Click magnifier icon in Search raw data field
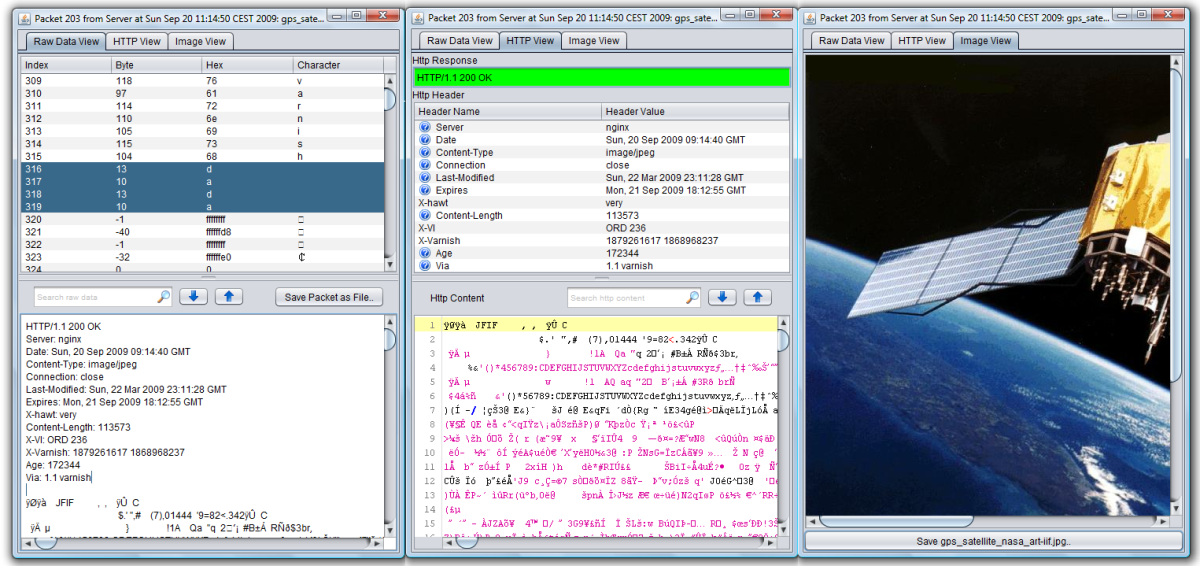Viewport: 1200px width, 566px height. [x=164, y=297]
